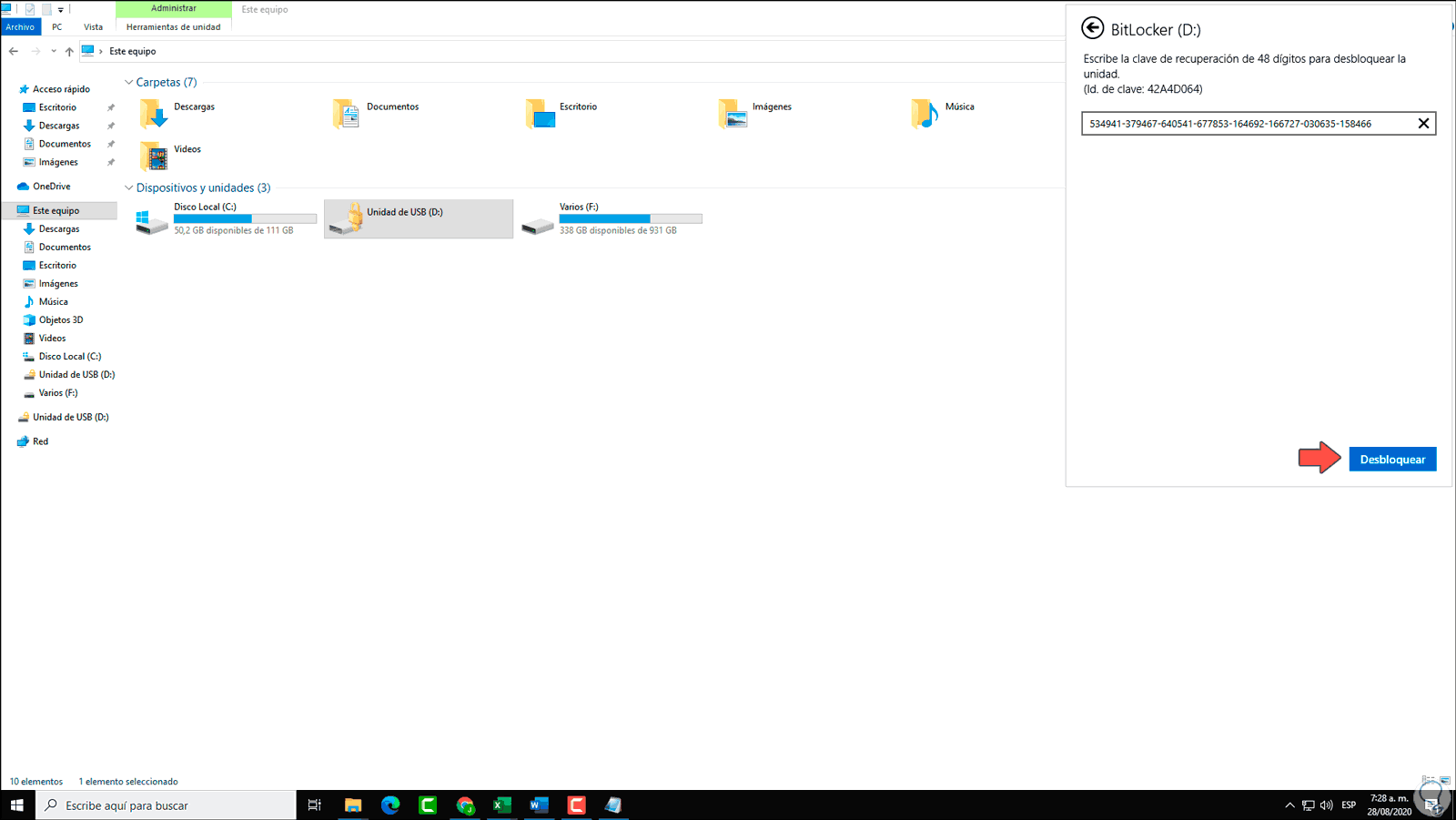Screen dimensions: 1456x820
Task: Open the Archivo menu tab
Action: 20,27
